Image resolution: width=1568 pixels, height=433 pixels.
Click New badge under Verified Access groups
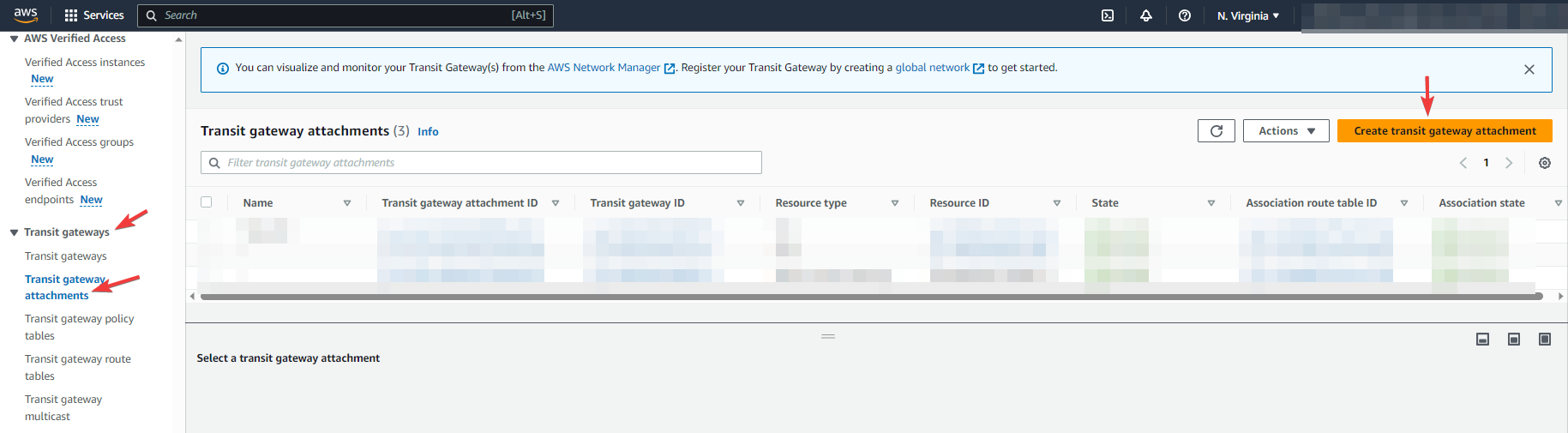click(x=42, y=159)
